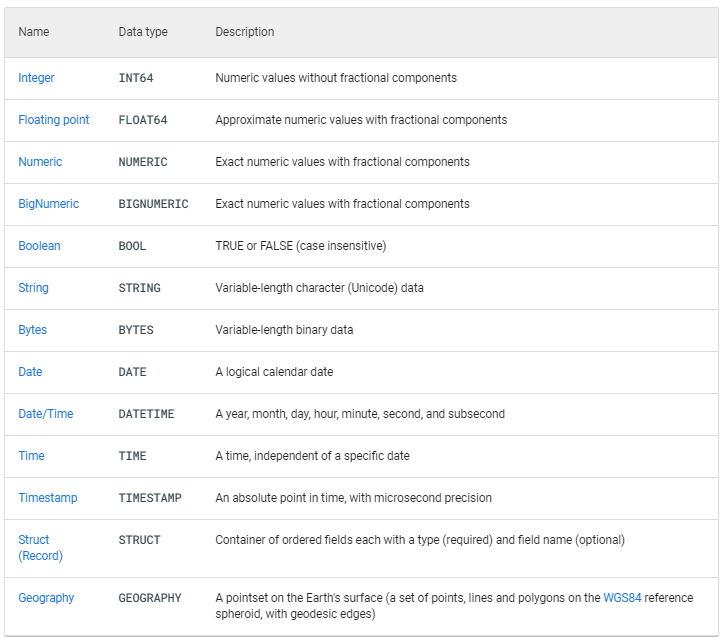Open the Date/Time link
Image resolution: width=726 pixels, height=637 pixels.
tap(45, 414)
